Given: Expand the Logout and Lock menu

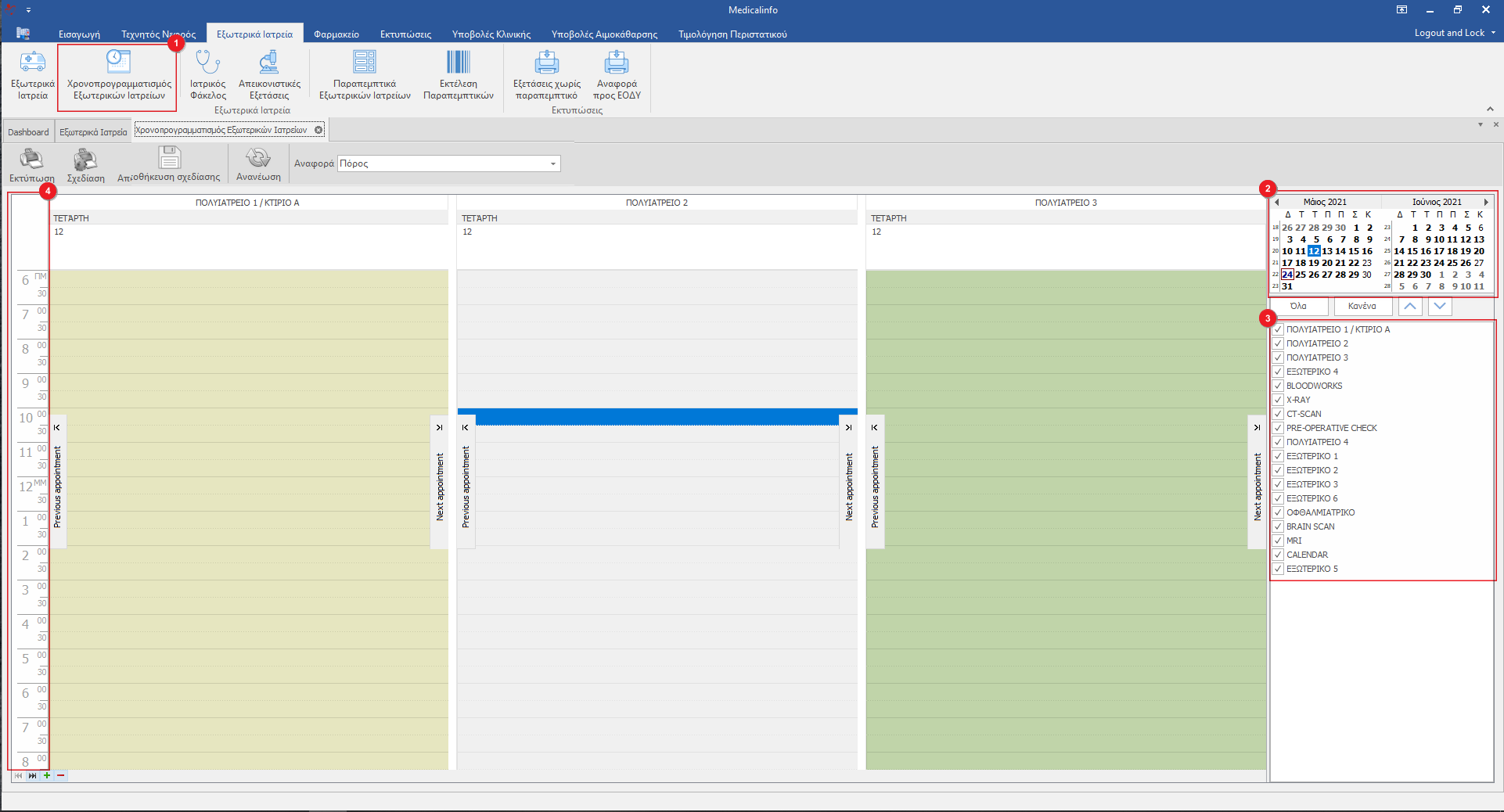Looking at the screenshot, I should [x=1455, y=33].
